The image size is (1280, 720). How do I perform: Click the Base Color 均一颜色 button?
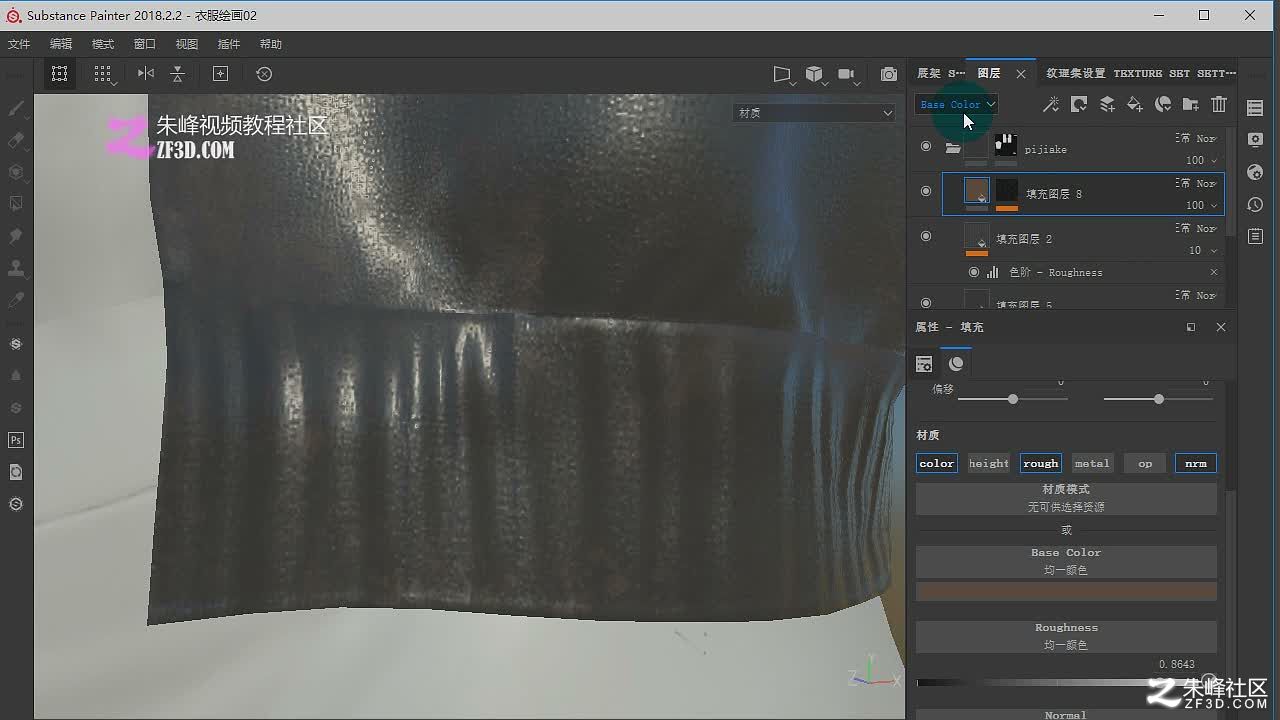coord(1066,561)
